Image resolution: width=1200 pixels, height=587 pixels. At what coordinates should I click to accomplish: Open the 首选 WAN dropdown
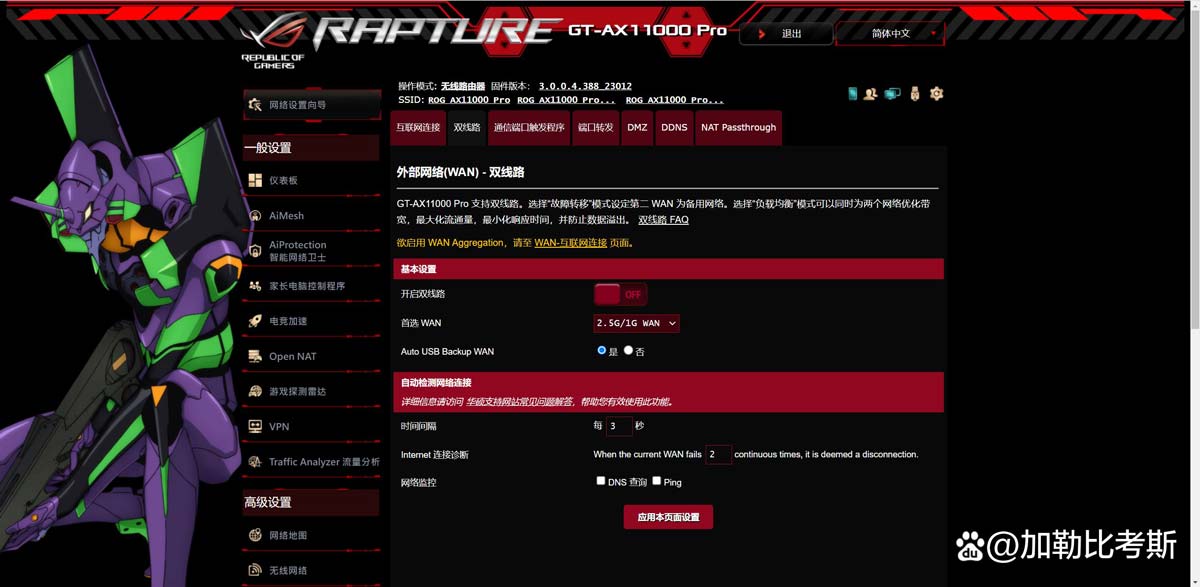[637, 323]
